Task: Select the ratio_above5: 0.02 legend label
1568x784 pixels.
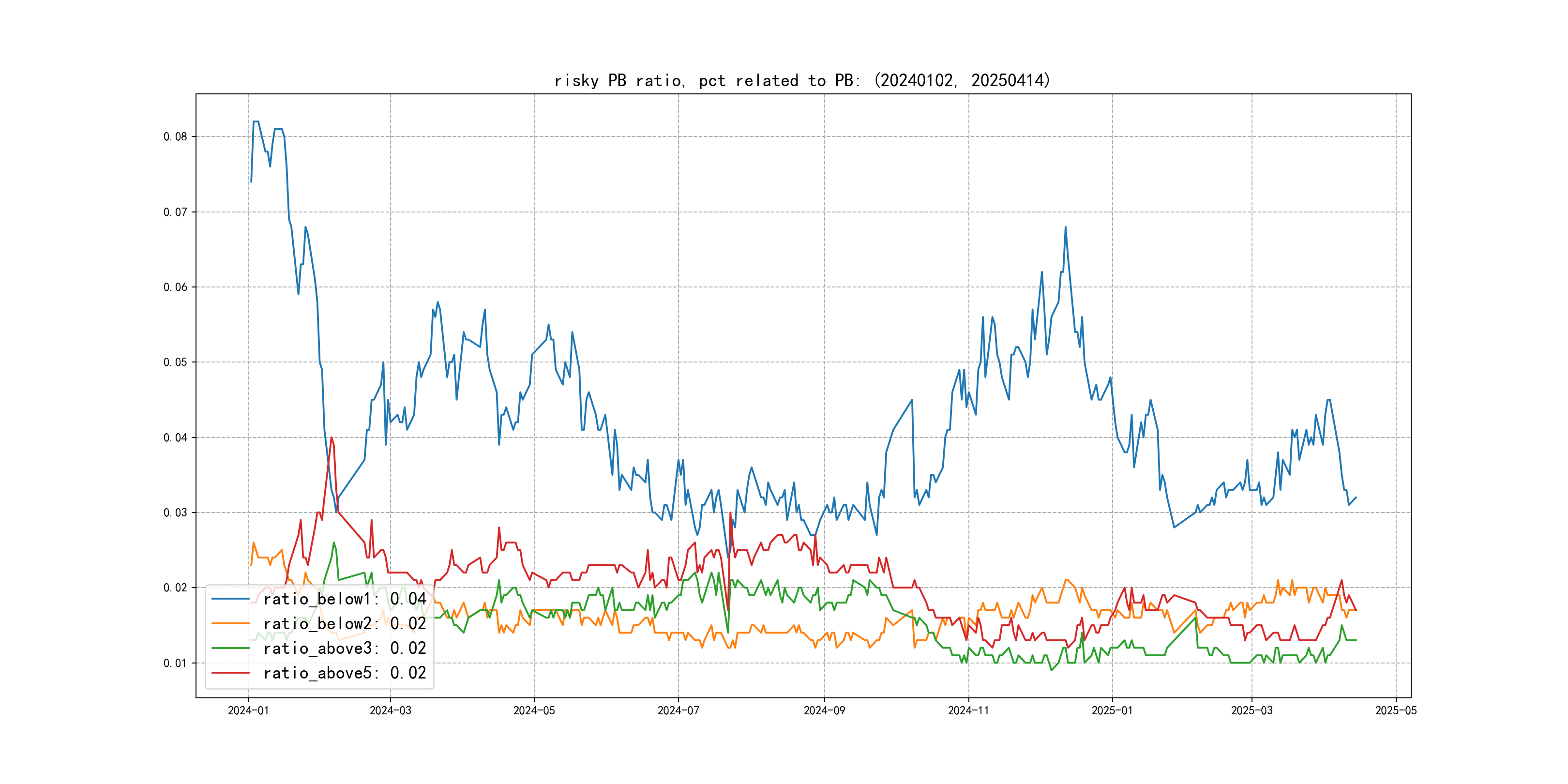Action: pos(345,673)
